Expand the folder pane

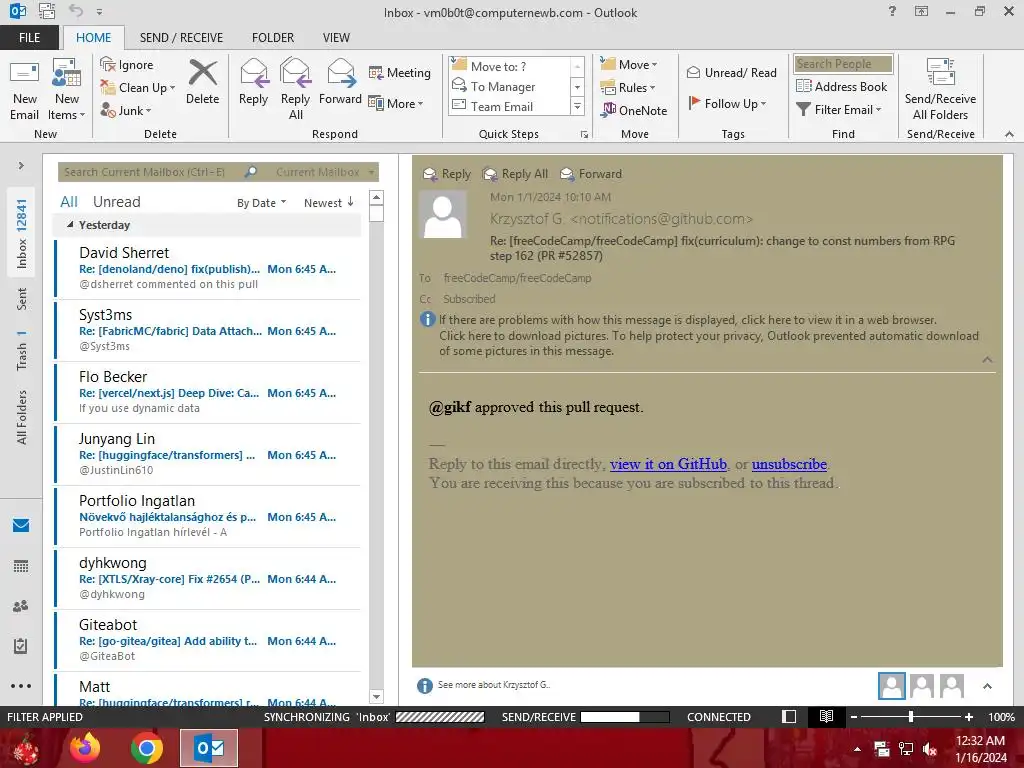21,165
